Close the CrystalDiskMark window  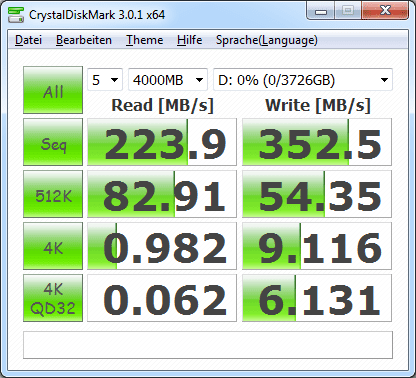385,11
